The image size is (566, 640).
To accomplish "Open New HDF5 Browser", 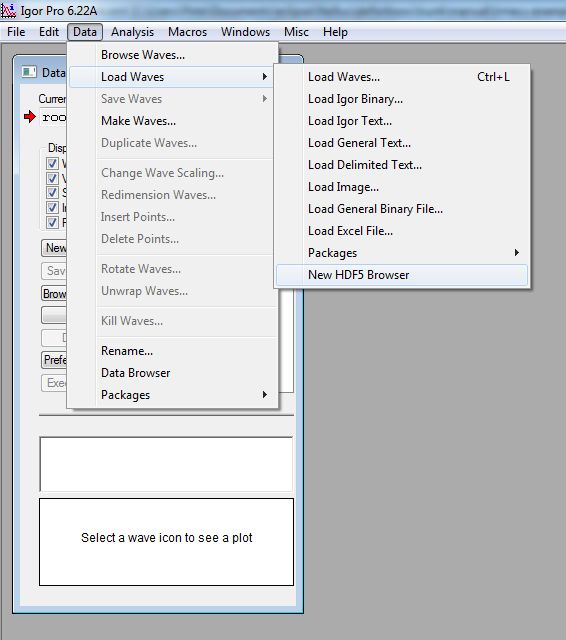I will [402, 275].
